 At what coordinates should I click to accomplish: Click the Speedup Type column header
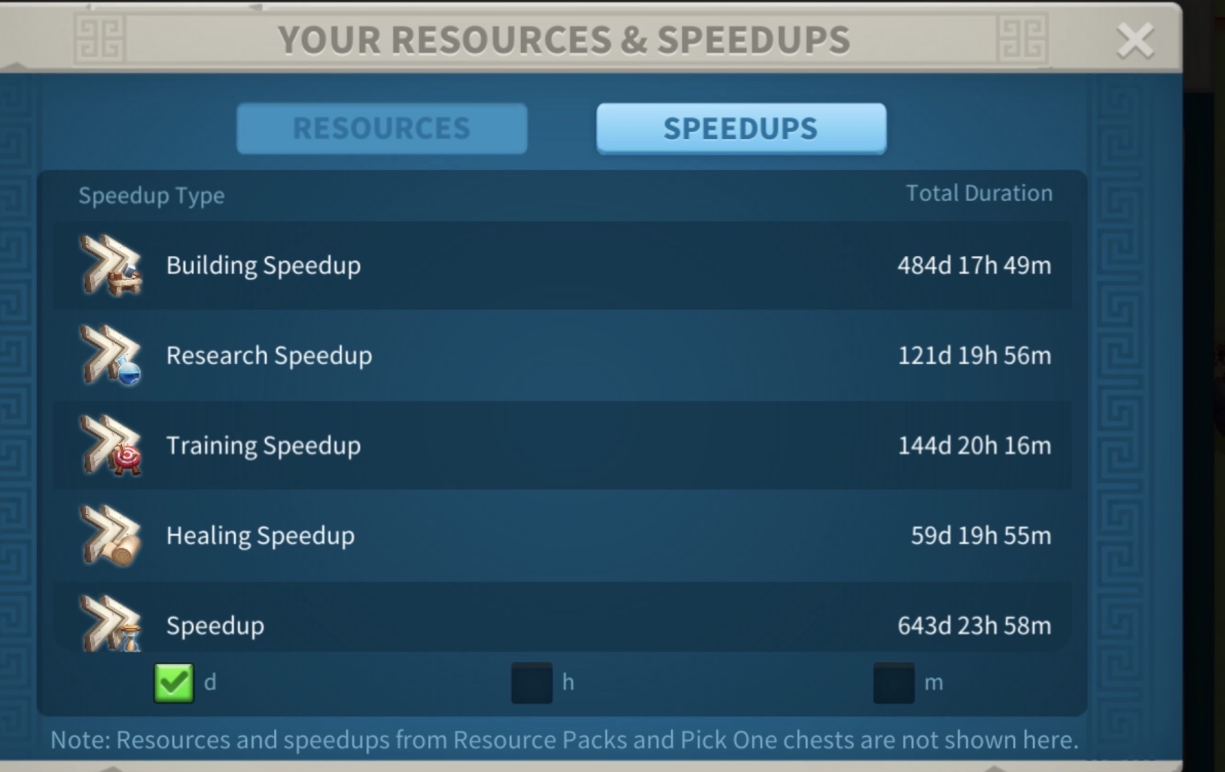point(151,196)
